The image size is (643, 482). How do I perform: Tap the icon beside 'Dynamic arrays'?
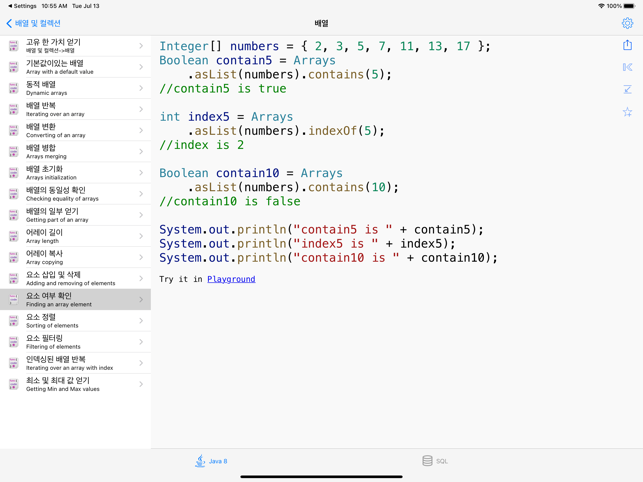click(14, 88)
